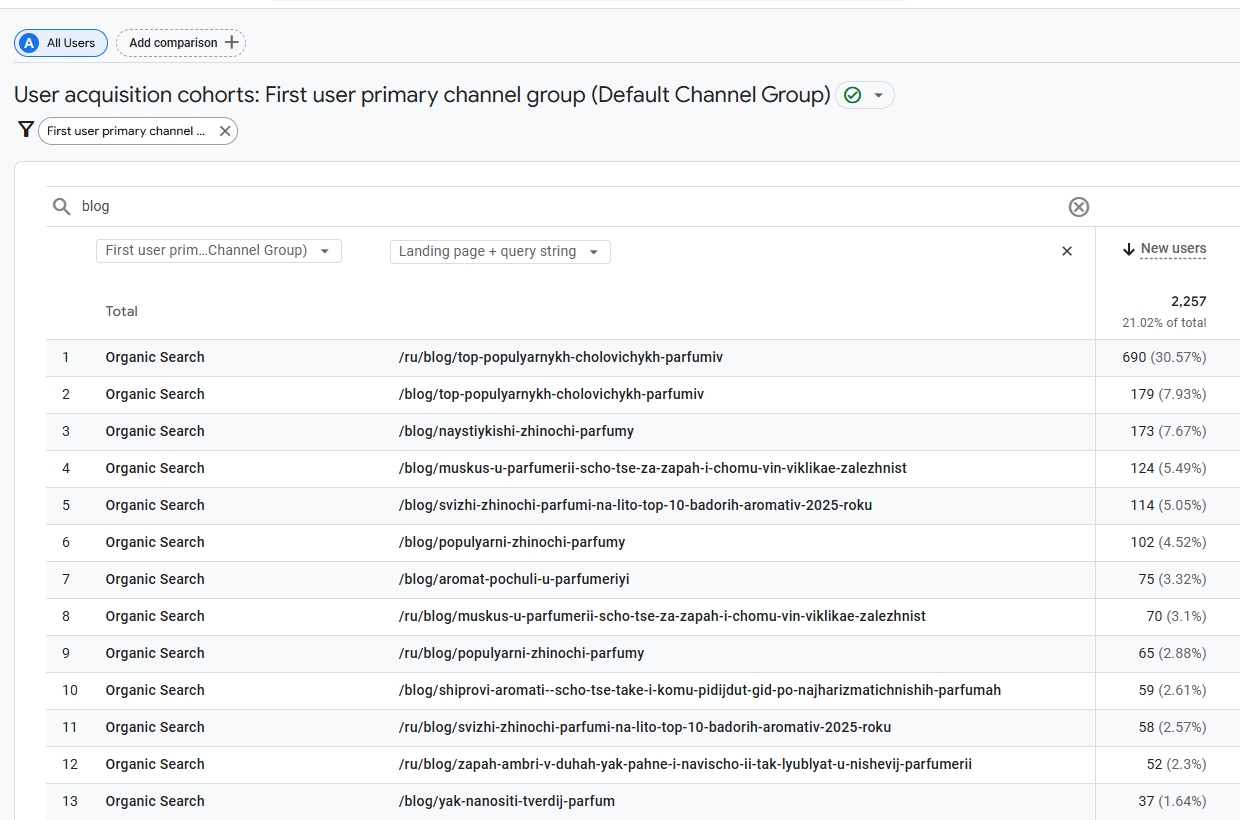Select the /blog/aromat-pochuli-u-parfumeriyi row
This screenshot has width=1240, height=820.
click(514, 579)
